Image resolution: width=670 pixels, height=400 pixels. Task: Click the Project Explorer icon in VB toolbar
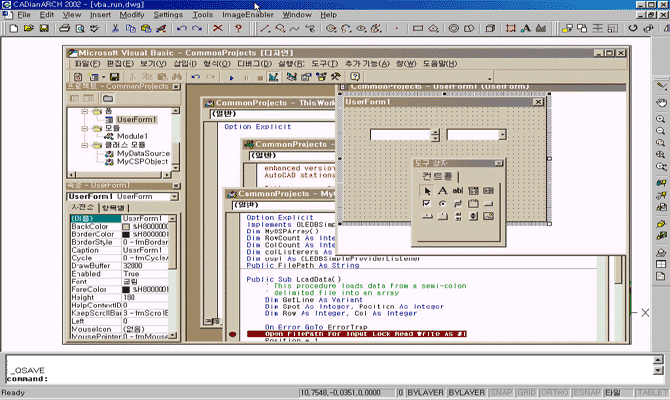tap(292, 77)
